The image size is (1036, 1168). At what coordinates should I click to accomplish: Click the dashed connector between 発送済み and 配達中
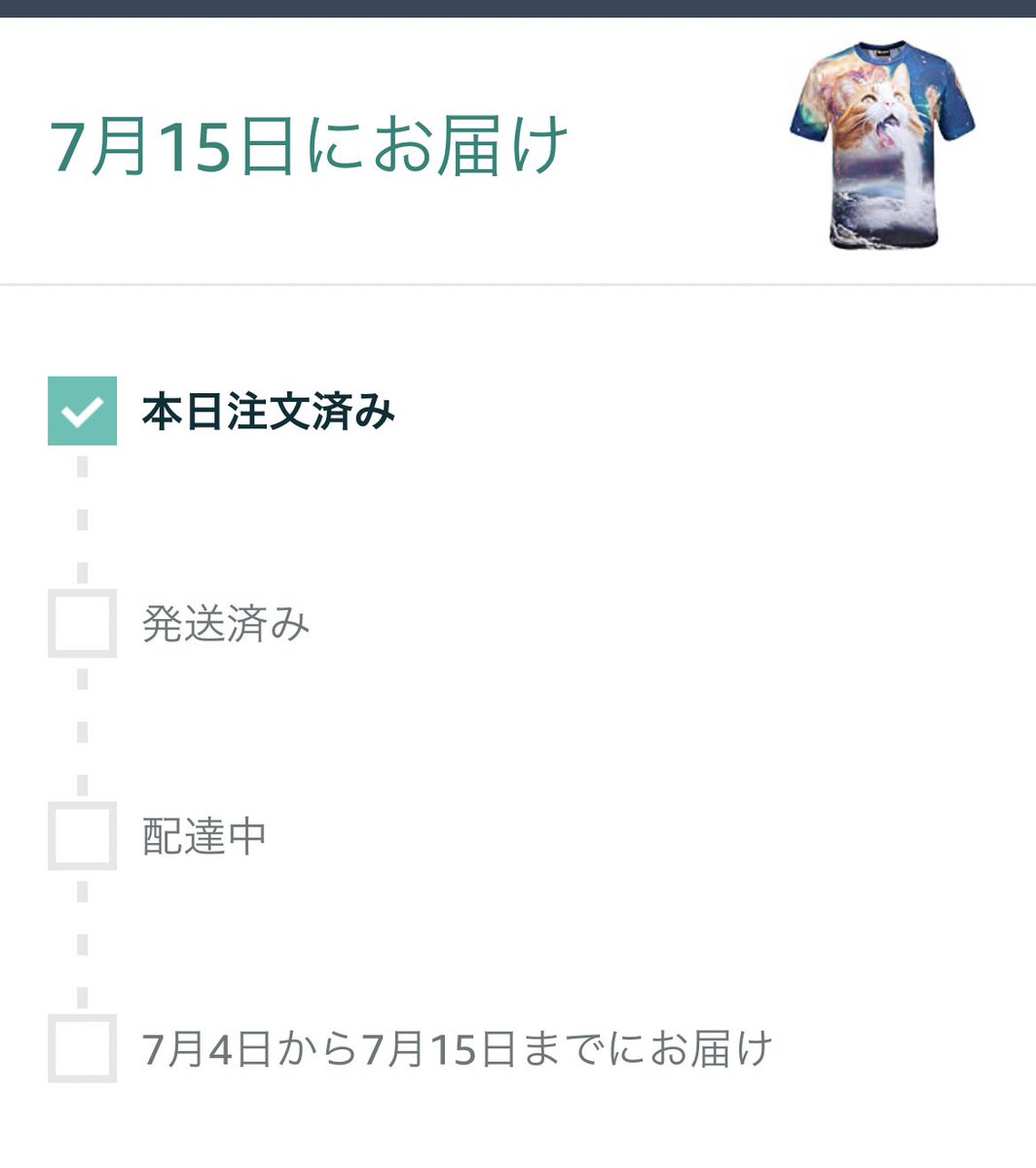click(82, 730)
